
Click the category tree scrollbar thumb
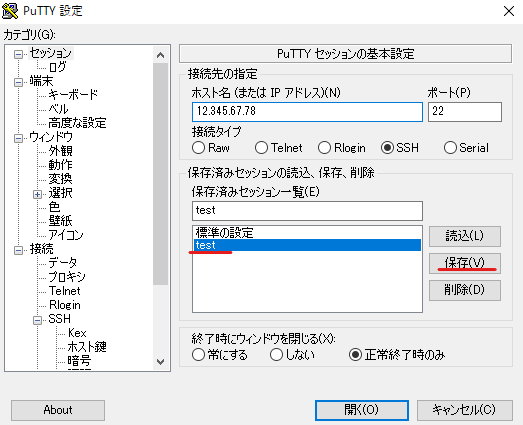tap(160, 174)
